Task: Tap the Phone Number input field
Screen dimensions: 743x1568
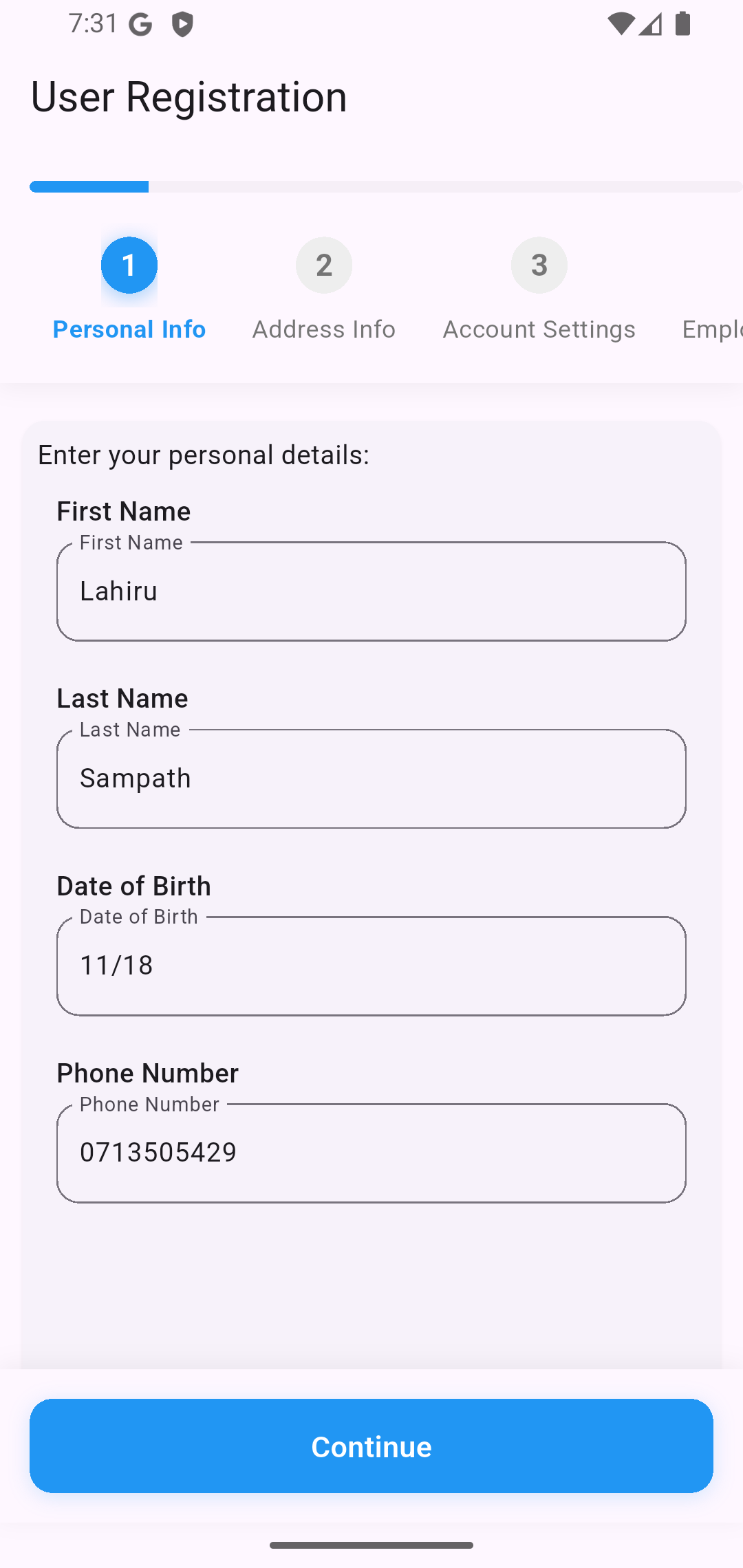Action: (x=371, y=1153)
